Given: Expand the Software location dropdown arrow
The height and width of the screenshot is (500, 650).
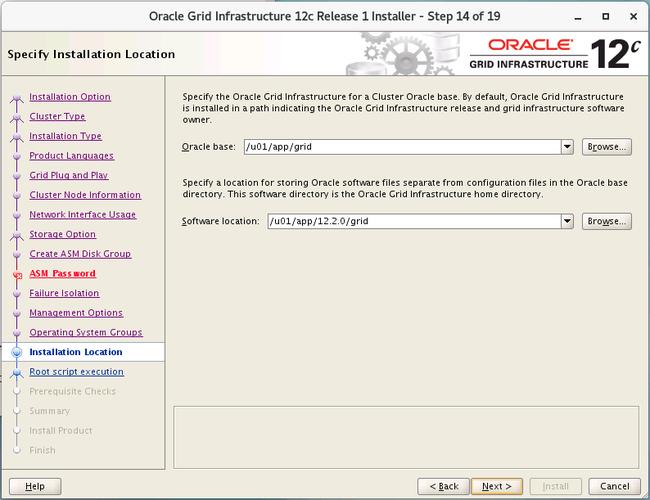Looking at the screenshot, I should click(x=567, y=221).
